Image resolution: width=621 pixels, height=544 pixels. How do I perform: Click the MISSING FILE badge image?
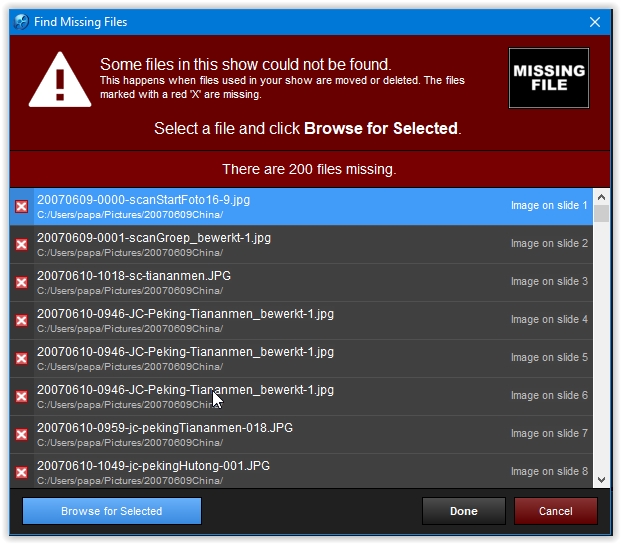click(548, 78)
